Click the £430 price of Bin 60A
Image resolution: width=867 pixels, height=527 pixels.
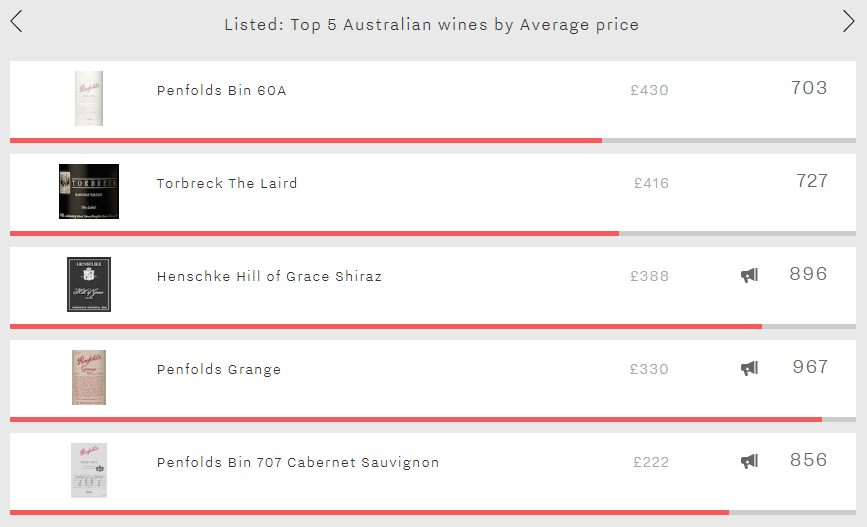coord(649,90)
